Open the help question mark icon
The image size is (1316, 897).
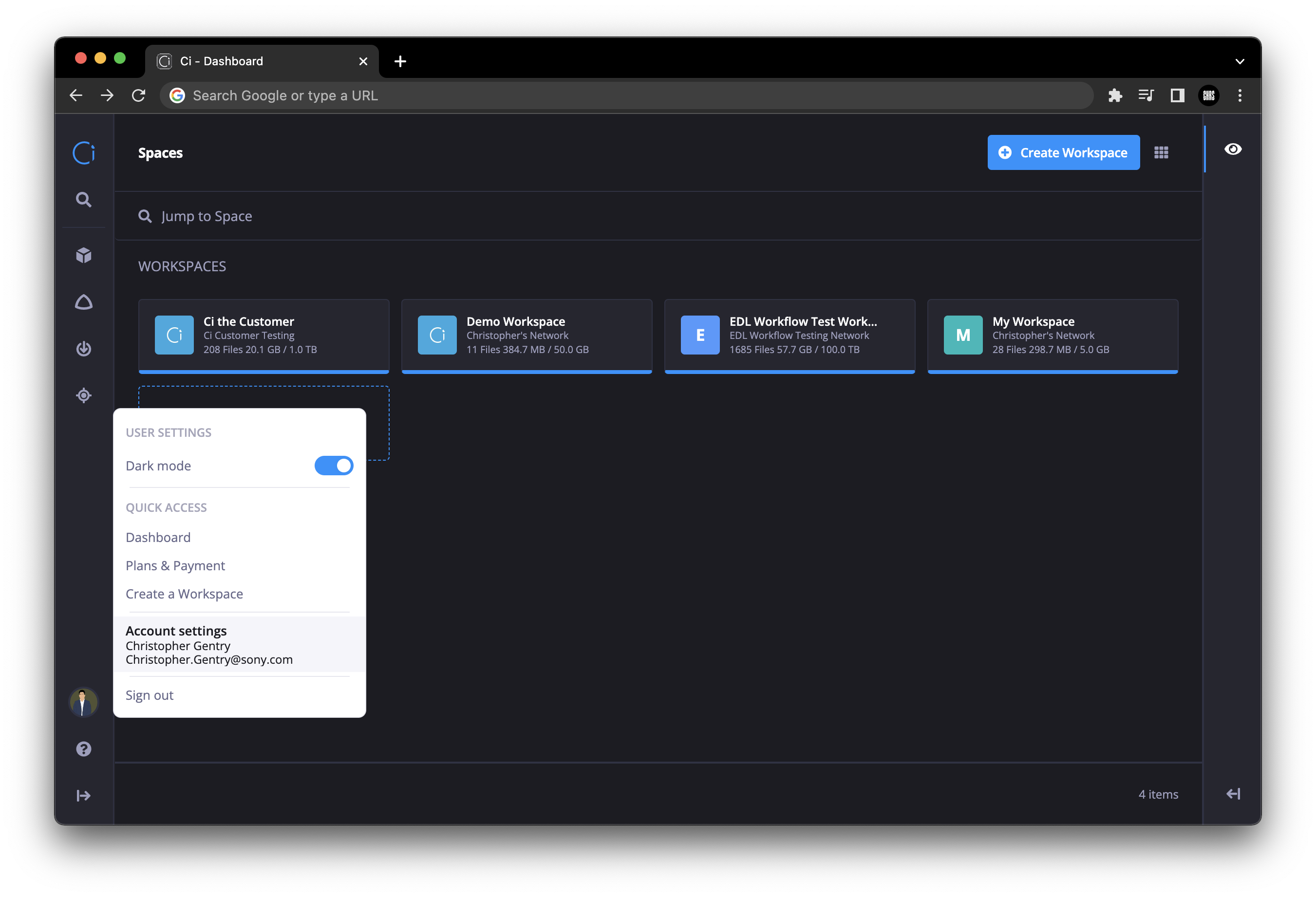click(x=84, y=749)
